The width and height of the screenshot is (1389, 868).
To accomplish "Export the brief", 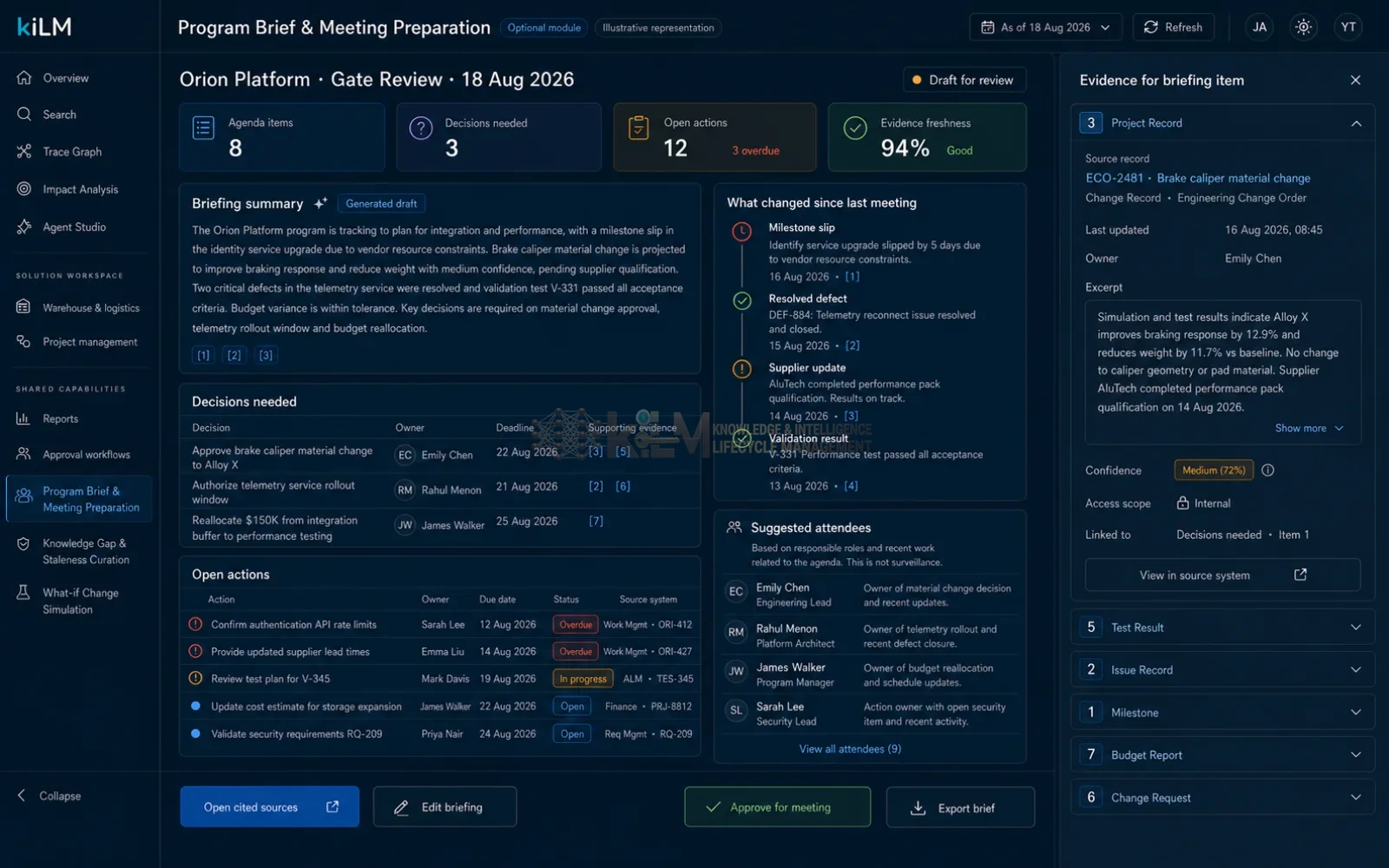I will [x=960, y=808].
